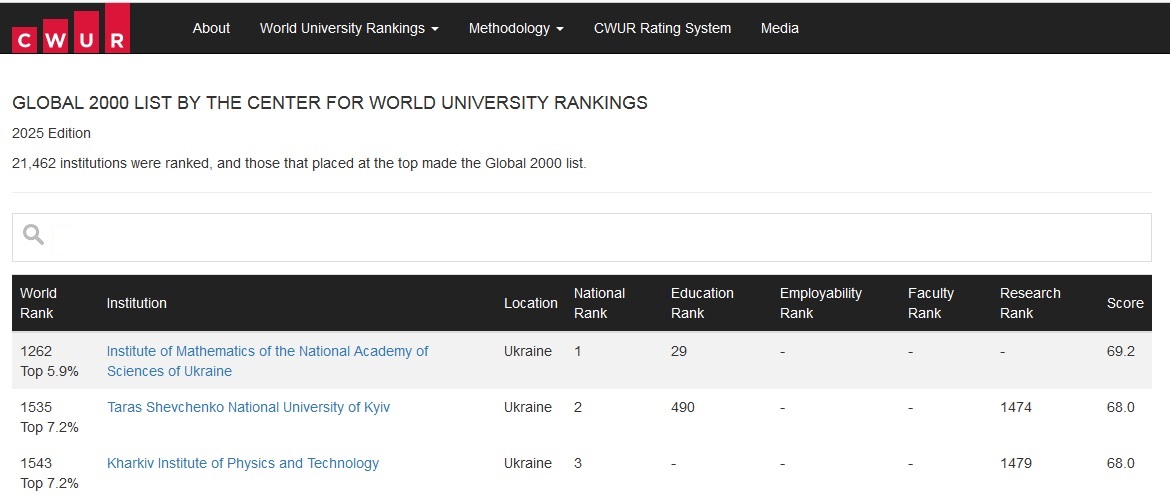The width and height of the screenshot is (1170, 501).
Task: Open Institute of Mathematics of Ukraine link
Action: pyautogui.click(x=268, y=361)
